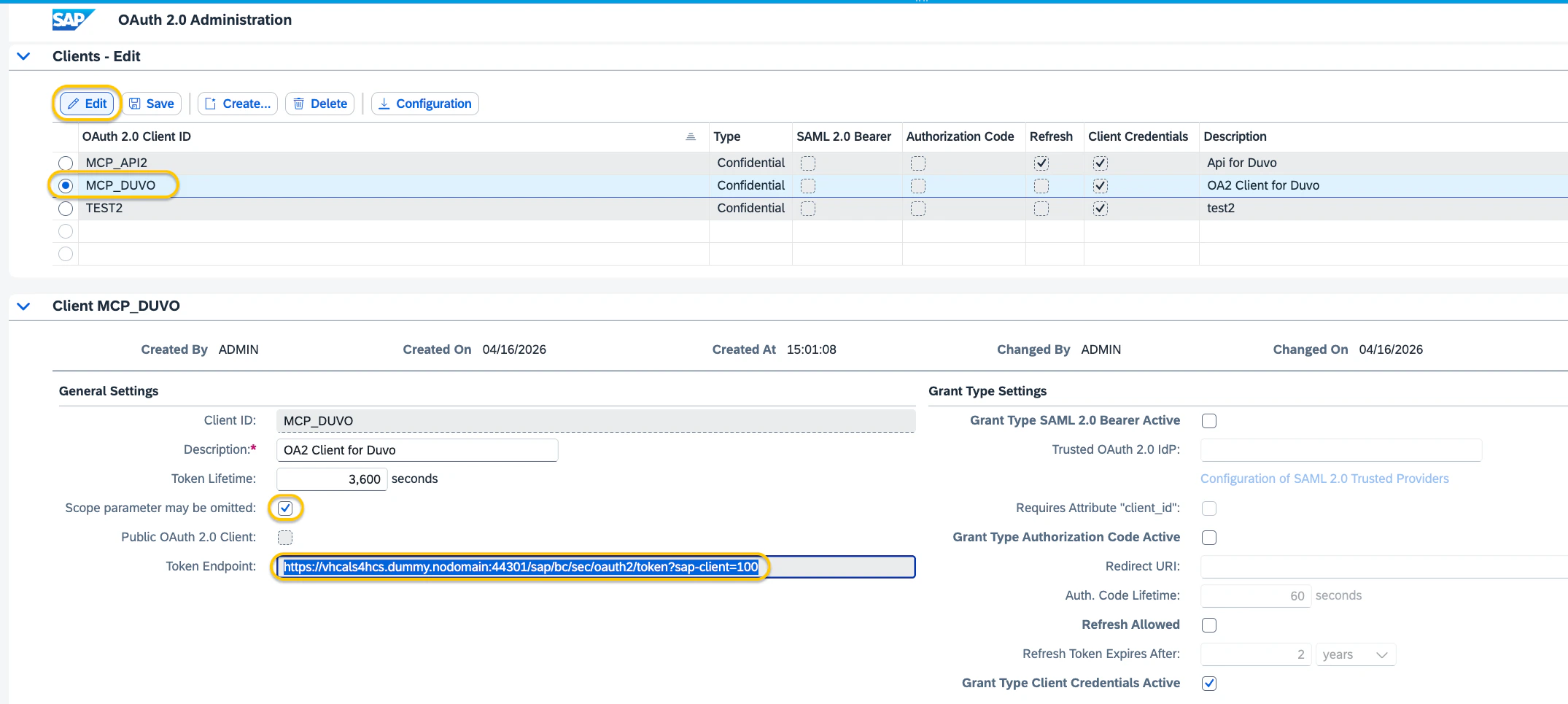1568x704 pixels.
Task: Click the SAP logo
Action: coord(73,20)
